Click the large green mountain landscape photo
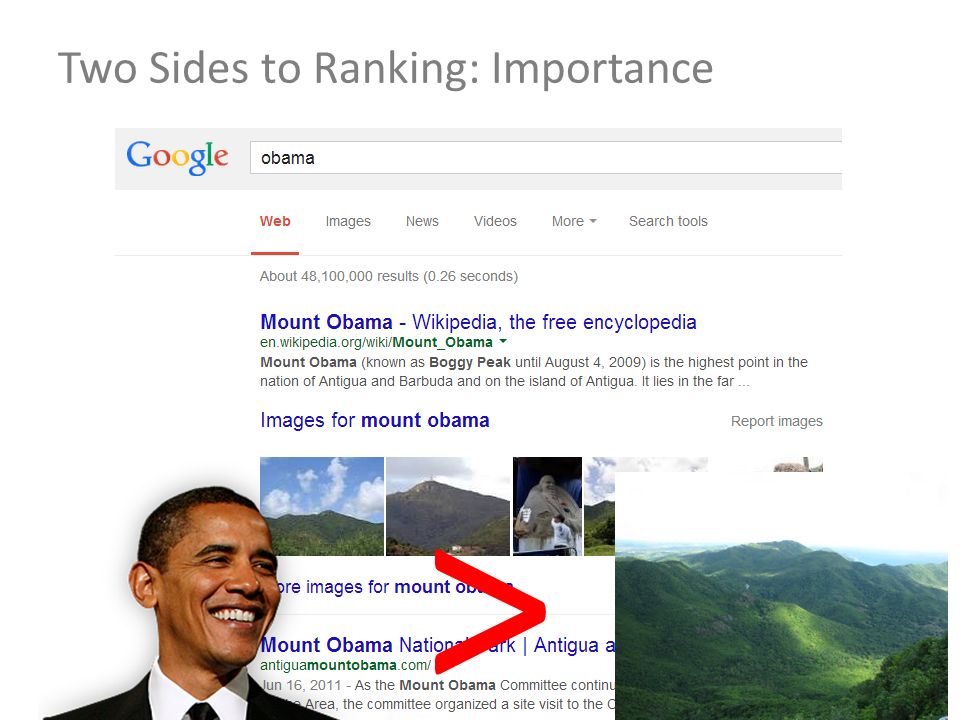This screenshot has height=720, width=960. click(x=781, y=596)
